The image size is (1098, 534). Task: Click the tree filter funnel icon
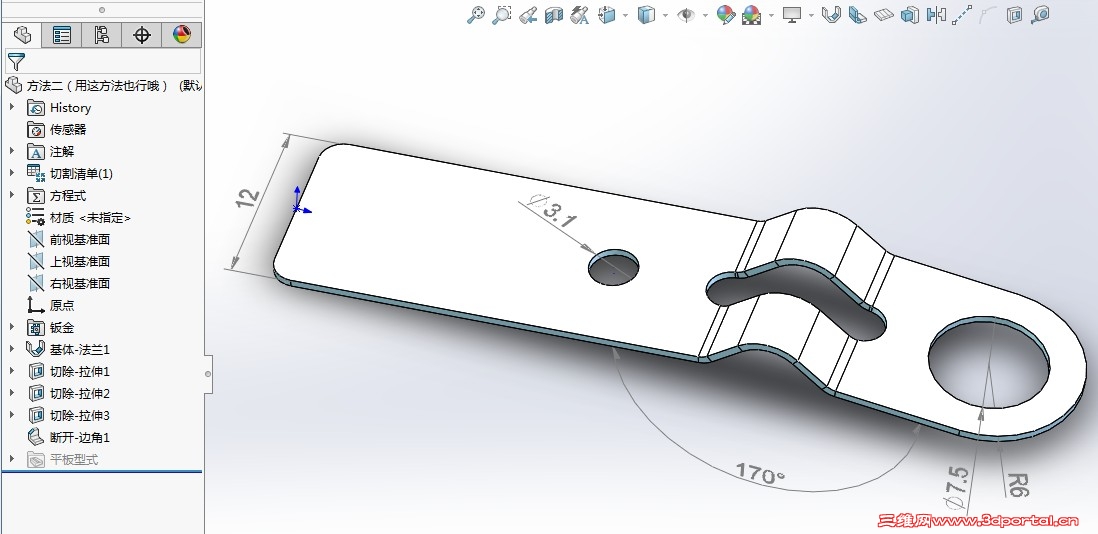coord(16,62)
